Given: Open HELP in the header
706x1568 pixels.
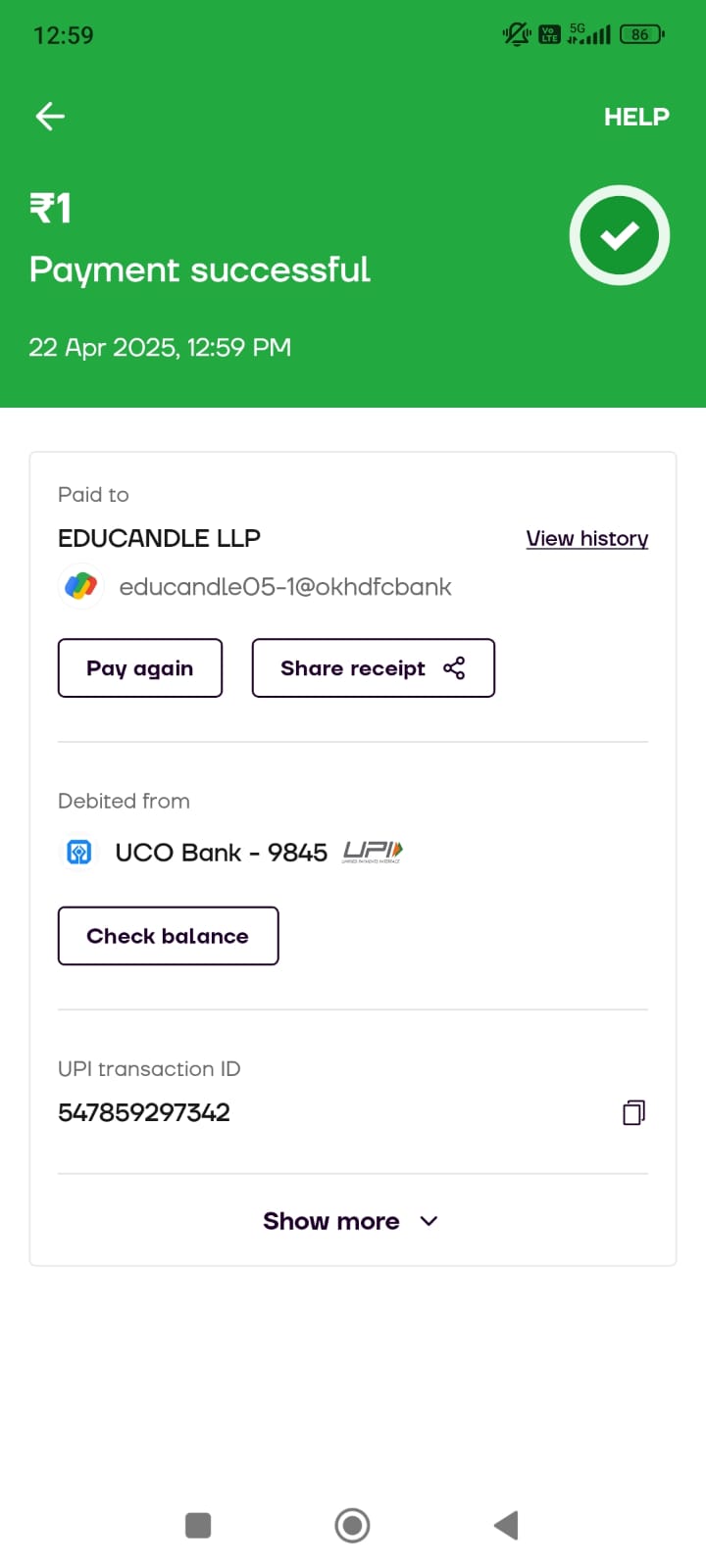Looking at the screenshot, I should 636,117.
